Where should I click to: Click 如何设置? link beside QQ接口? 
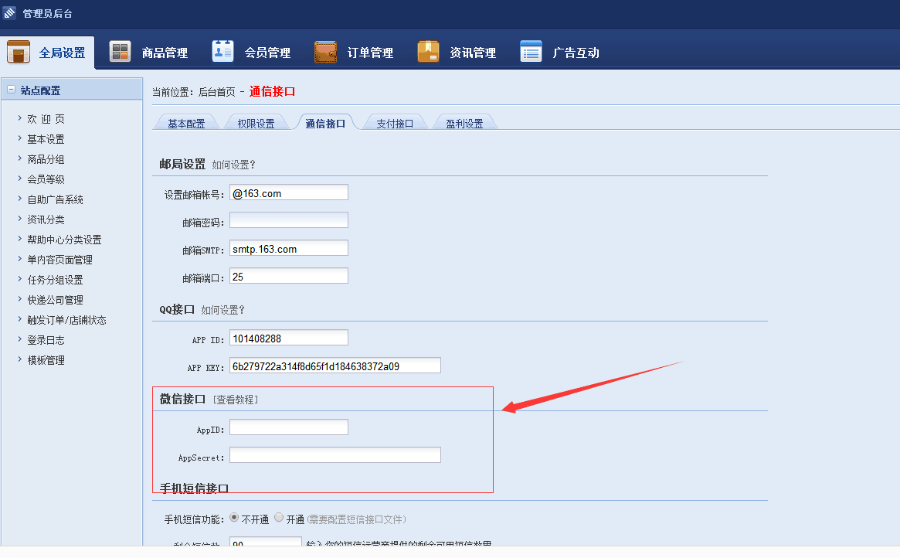[223, 310]
